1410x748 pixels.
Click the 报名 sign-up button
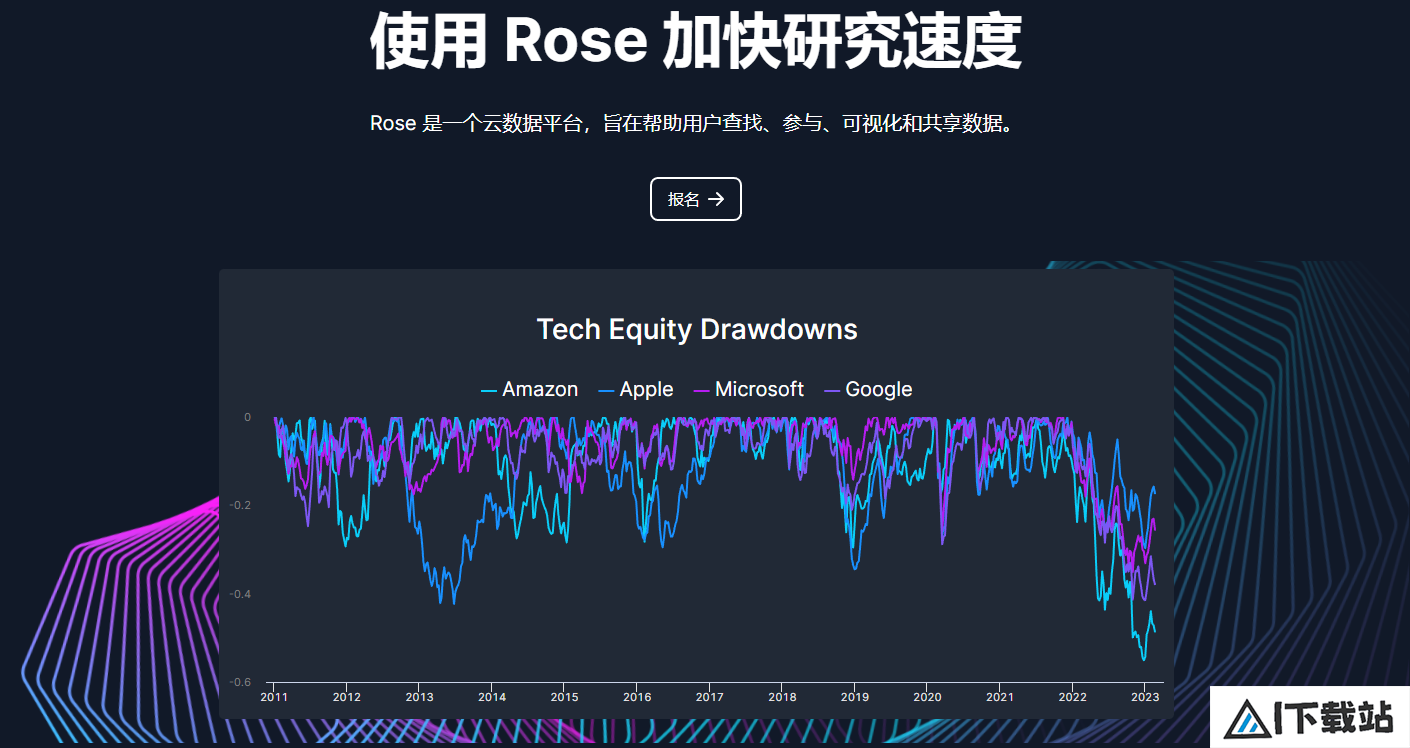click(696, 199)
